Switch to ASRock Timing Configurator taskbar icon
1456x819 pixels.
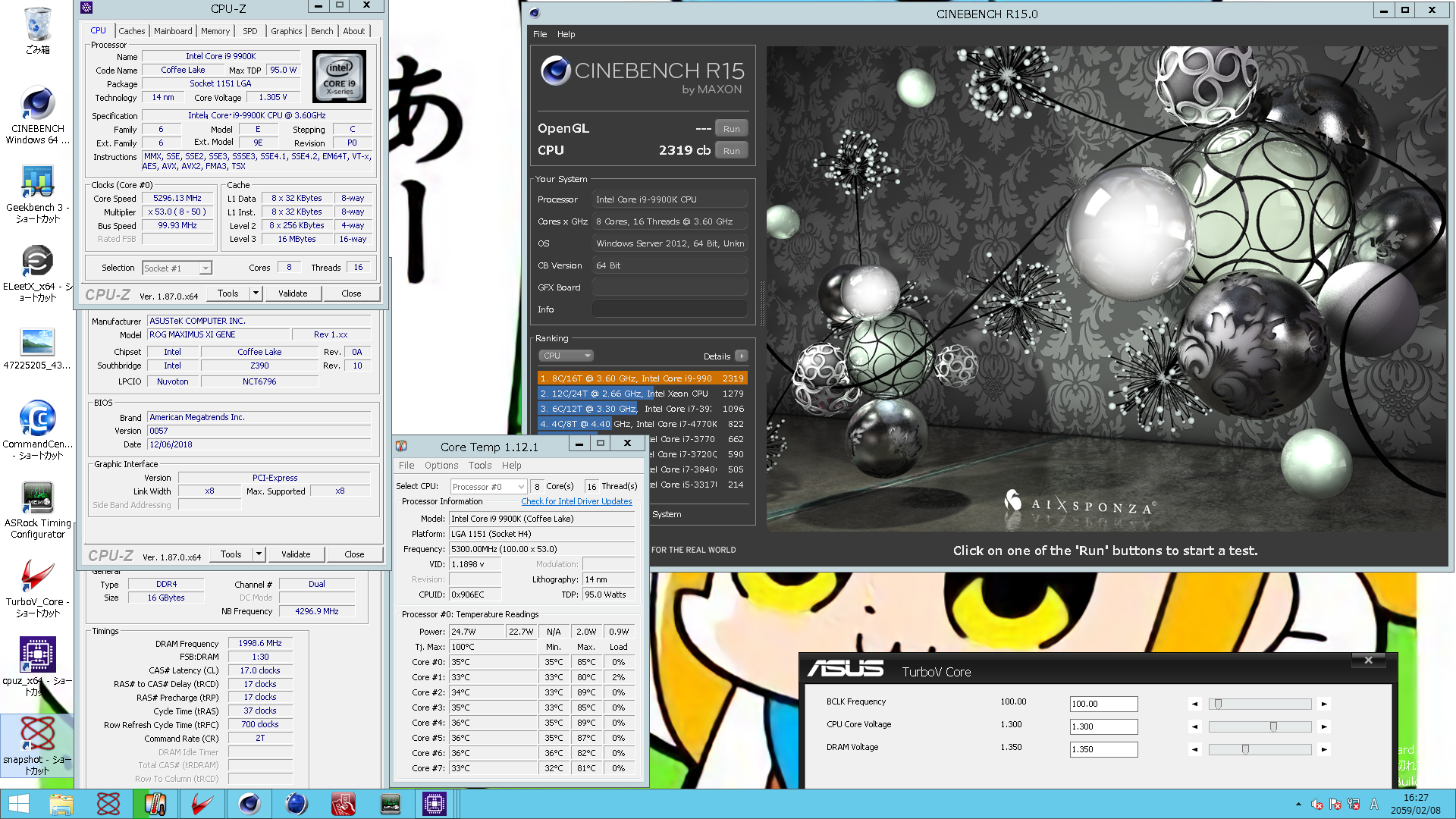click(x=390, y=804)
